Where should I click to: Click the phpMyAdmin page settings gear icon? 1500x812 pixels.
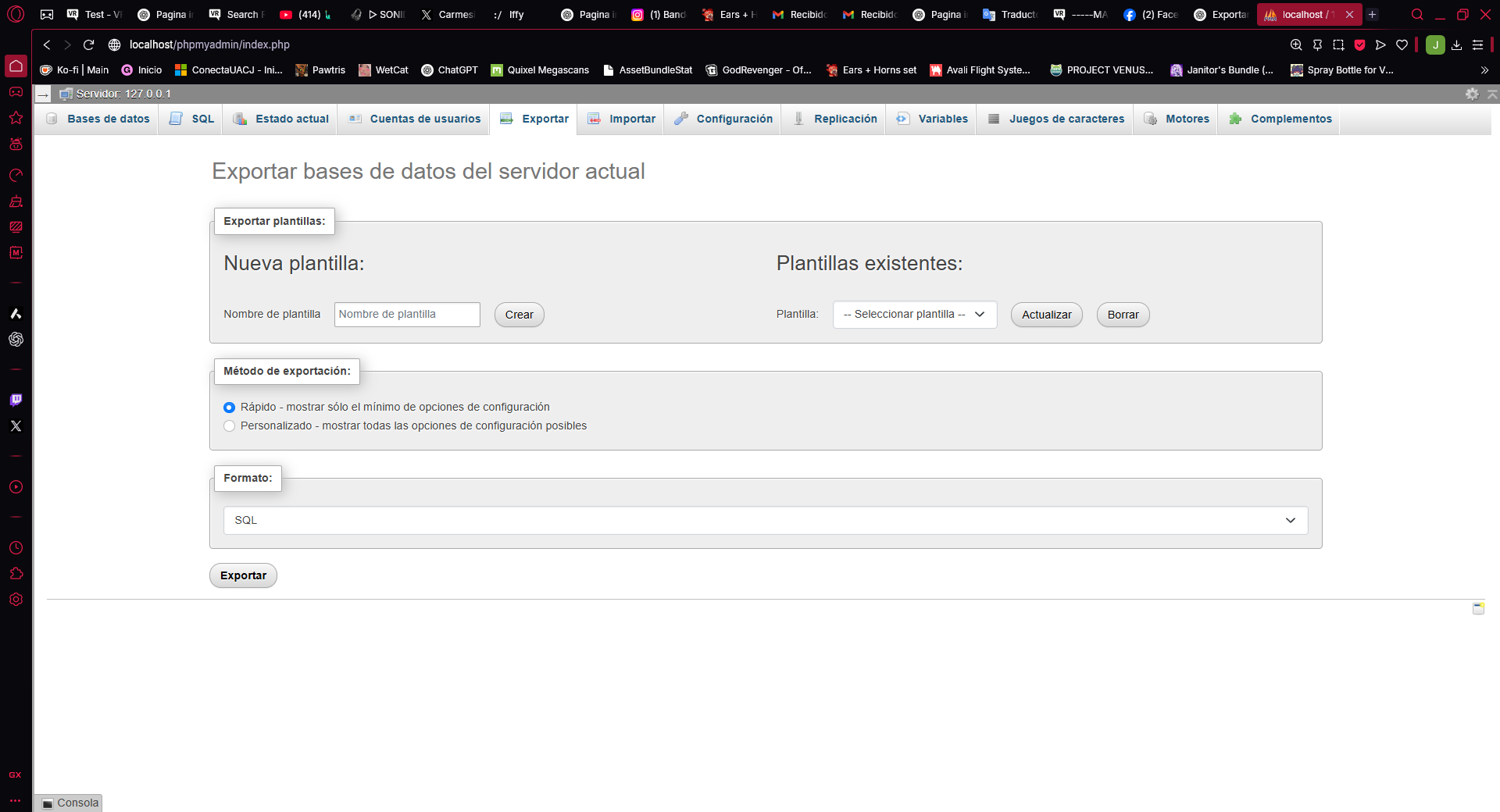[1471, 94]
